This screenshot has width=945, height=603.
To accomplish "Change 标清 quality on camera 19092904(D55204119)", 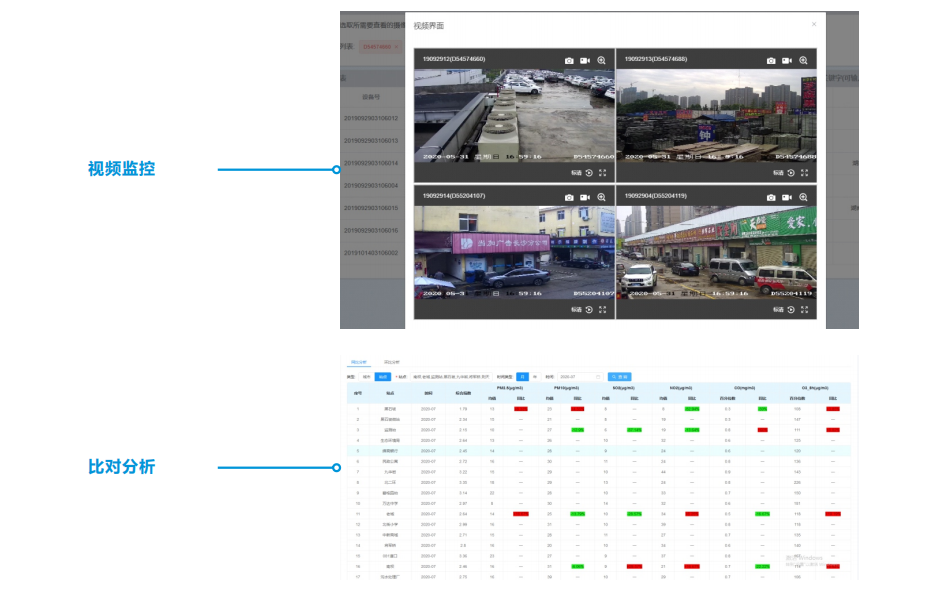I will pyautogui.click(x=778, y=310).
